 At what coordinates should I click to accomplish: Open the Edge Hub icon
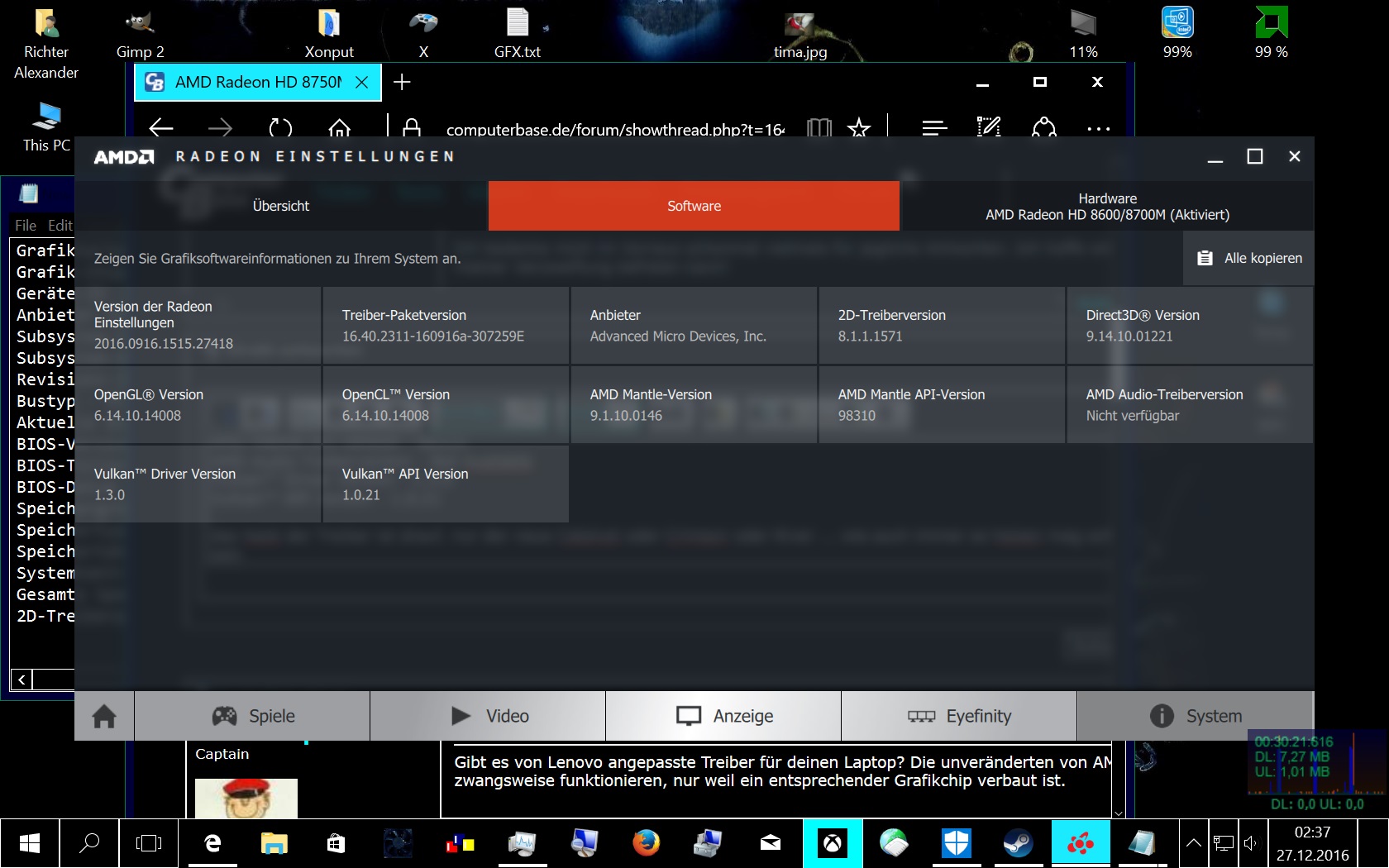pos(934,128)
